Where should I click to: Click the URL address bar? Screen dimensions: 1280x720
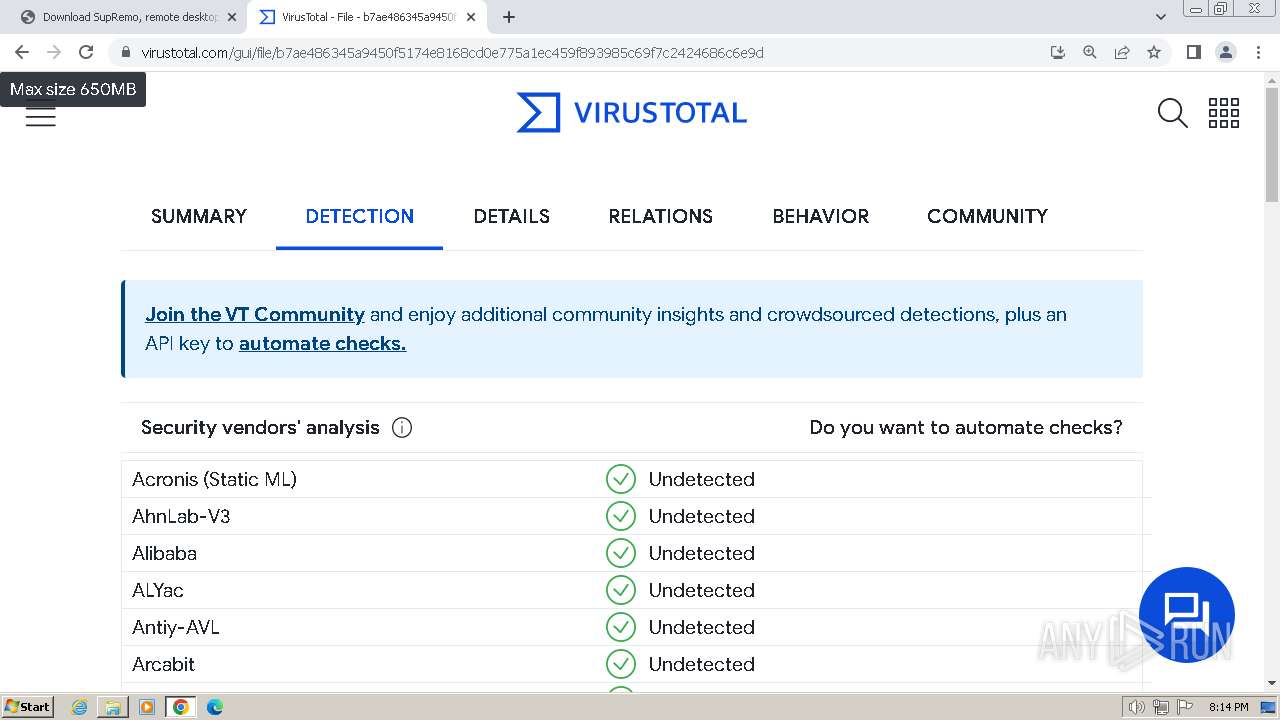pyautogui.click(x=452, y=52)
